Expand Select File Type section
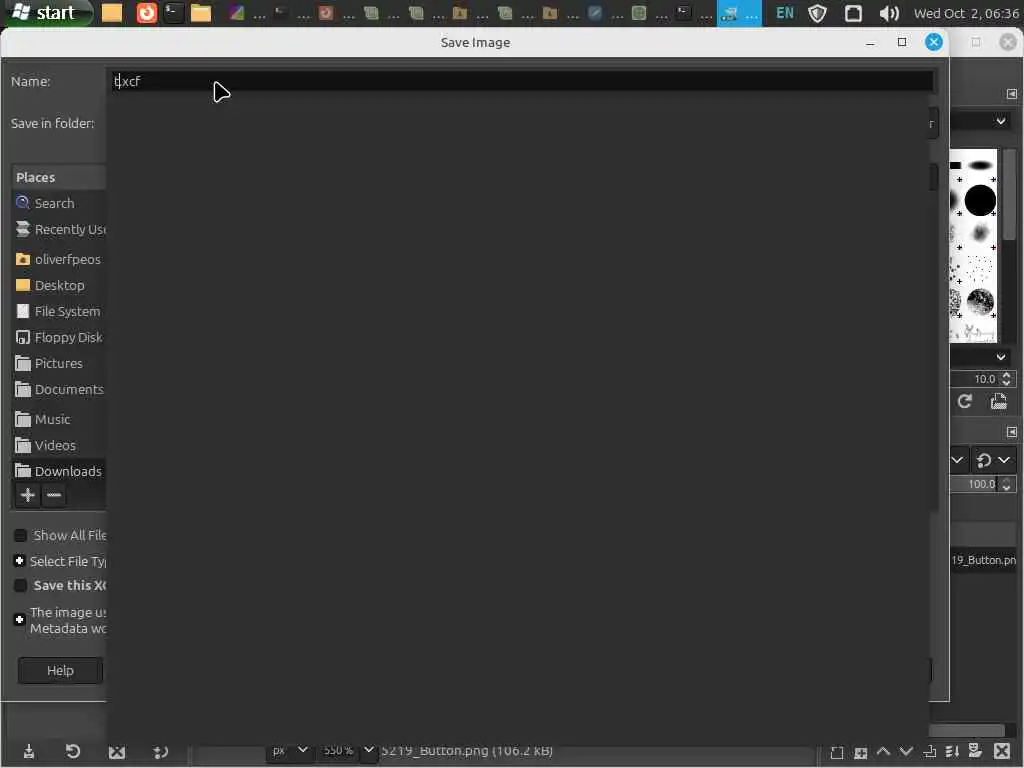Image resolution: width=1024 pixels, height=768 pixels. pyautogui.click(x=20, y=561)
